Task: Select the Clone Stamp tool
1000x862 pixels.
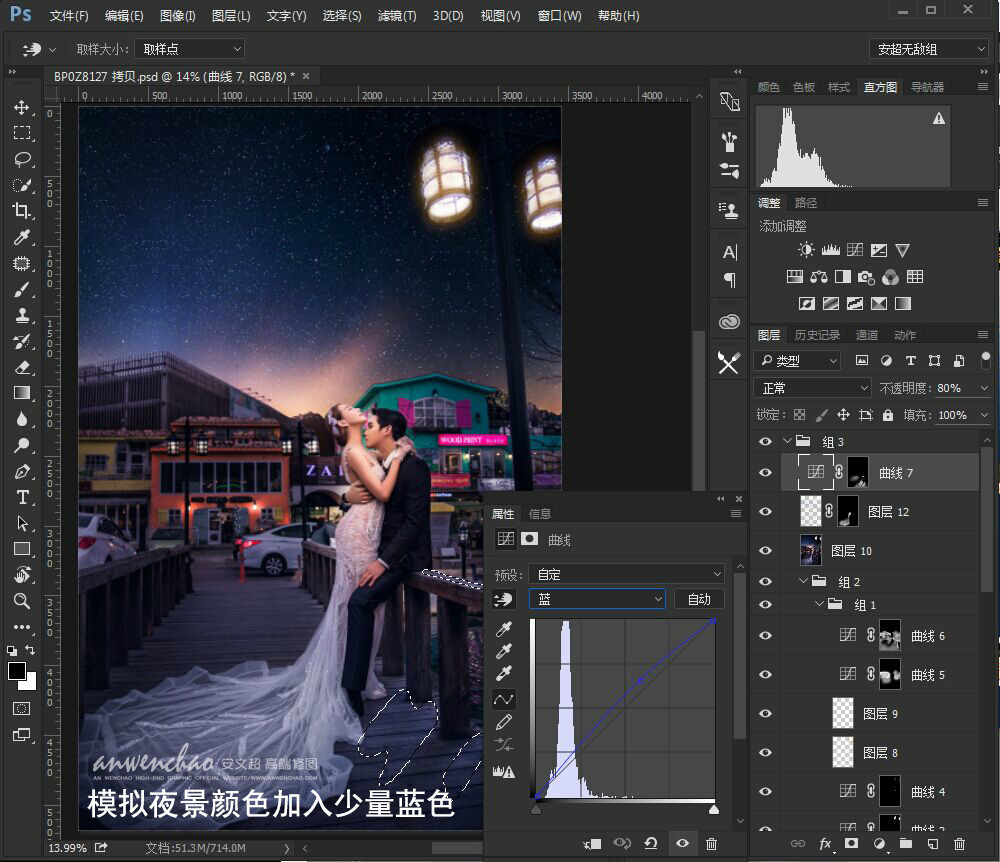Action: click(x=22, y=315)
